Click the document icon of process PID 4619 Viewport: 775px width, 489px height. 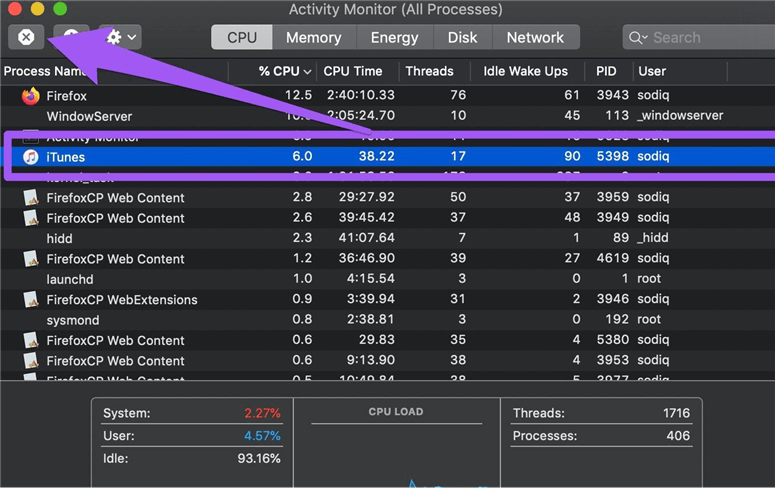click(x=31, y=259)
